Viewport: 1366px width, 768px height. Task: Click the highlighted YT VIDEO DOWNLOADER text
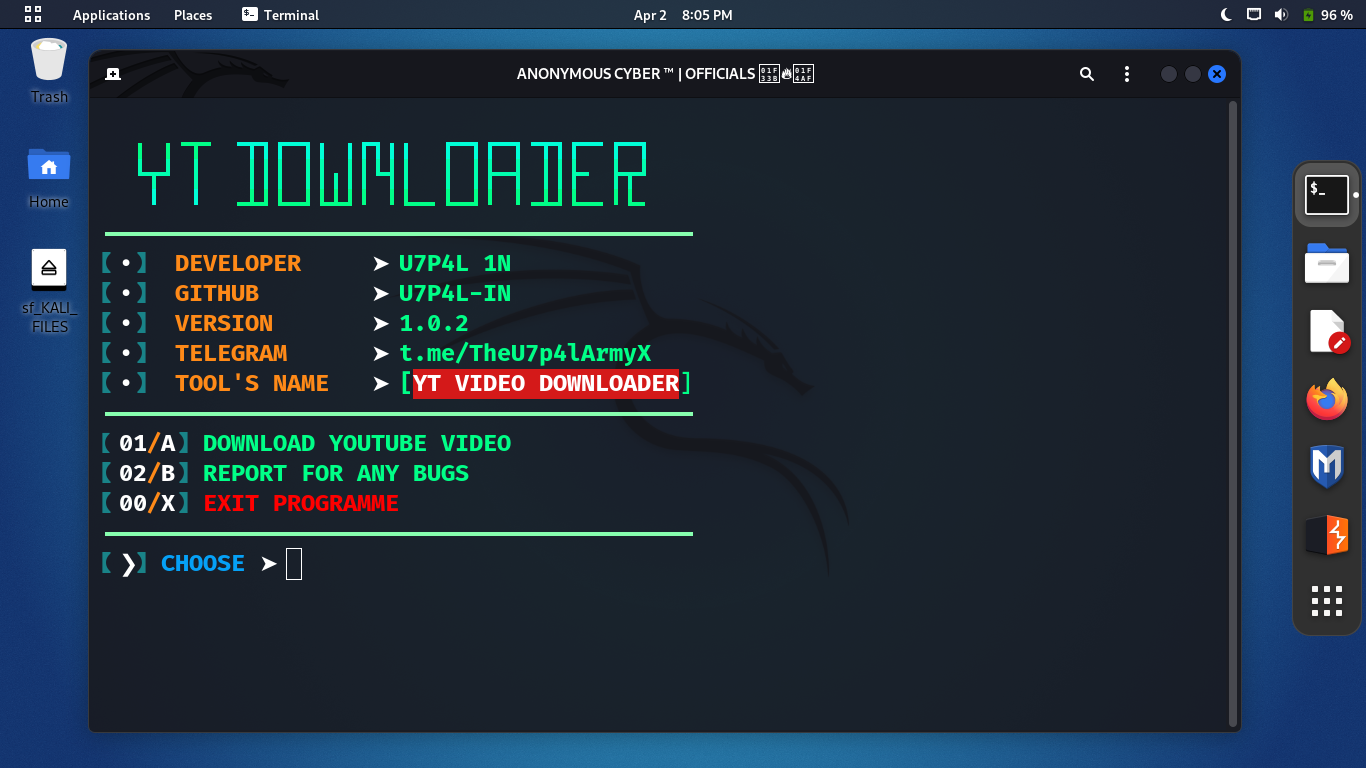tap(546, 384)
